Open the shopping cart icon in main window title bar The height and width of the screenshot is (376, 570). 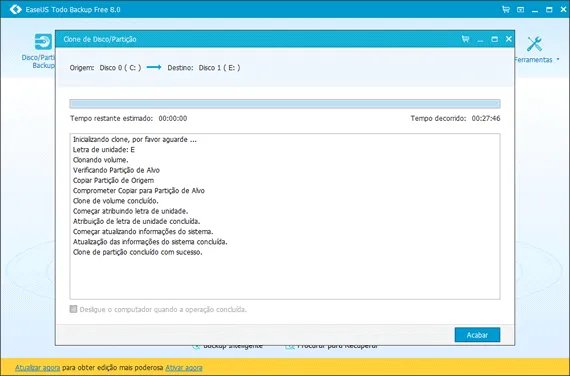pos(506,9)
